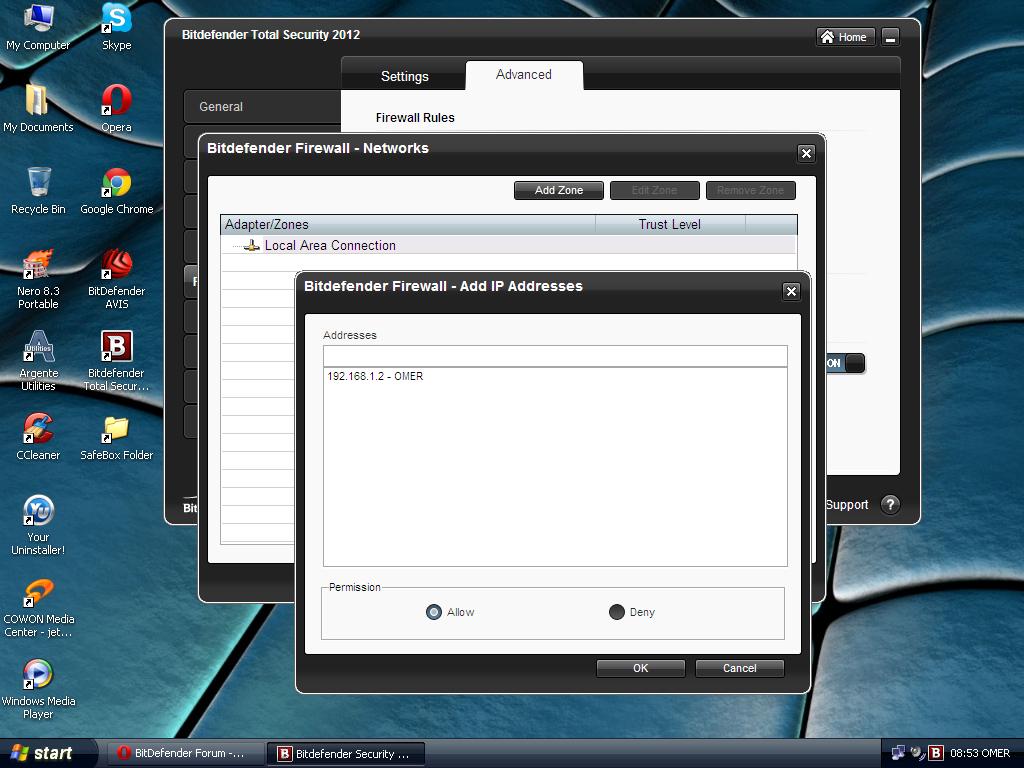Launch Google Chrome desktop shortcut
Image resolution: width=1024 pixels, height=768 pixels.
click(x=116, y=191)
